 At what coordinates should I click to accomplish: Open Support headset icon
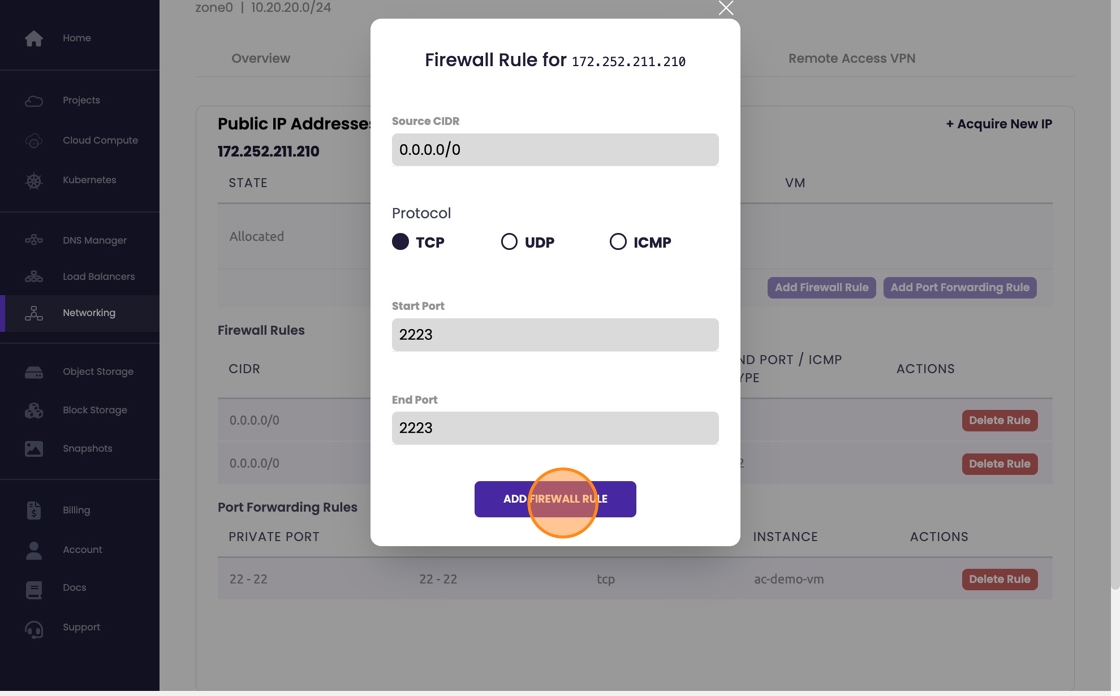click(x=34, y=628)
